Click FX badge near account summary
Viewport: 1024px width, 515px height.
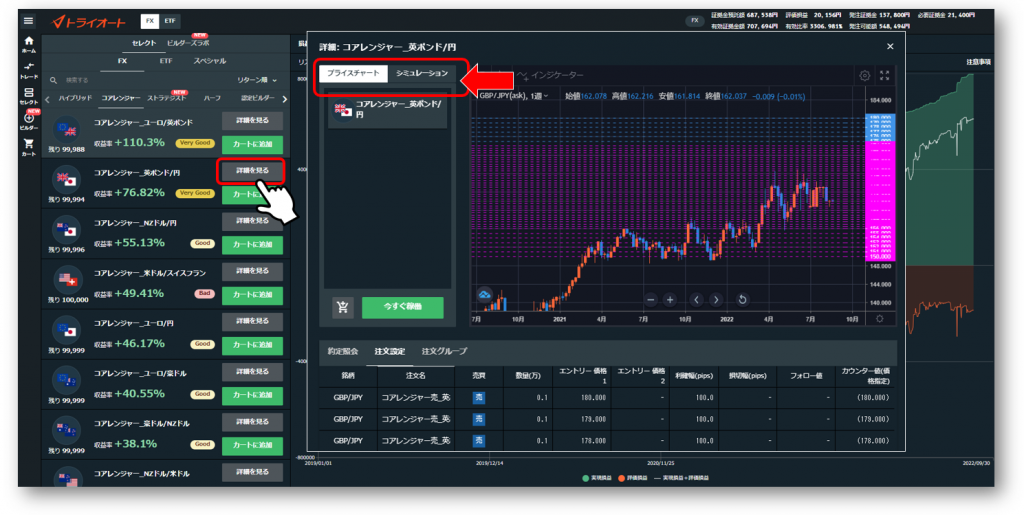[x=695, y=20]
